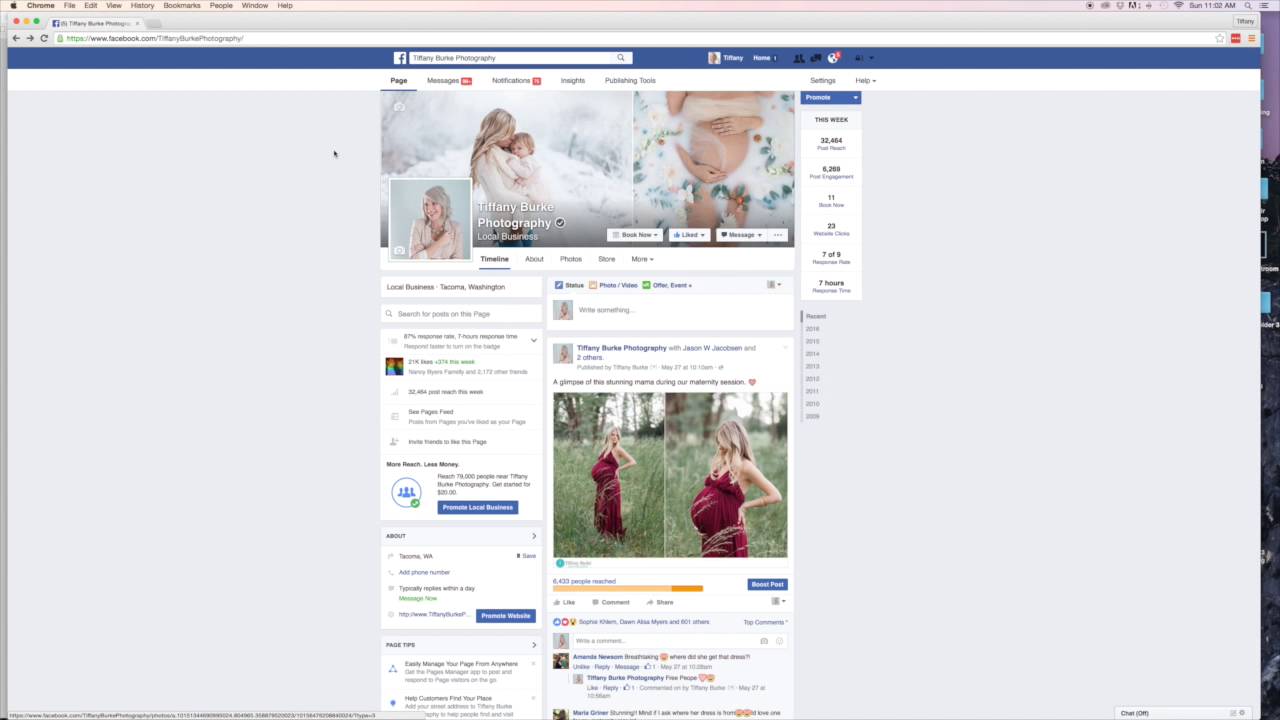Click the Facebook logo icon
1280x720 pixels.
point(400,58)
